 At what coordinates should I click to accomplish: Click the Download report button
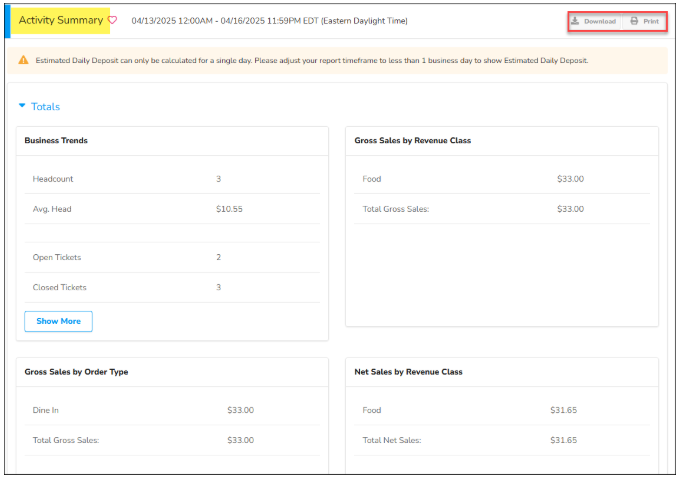[594, 21]
